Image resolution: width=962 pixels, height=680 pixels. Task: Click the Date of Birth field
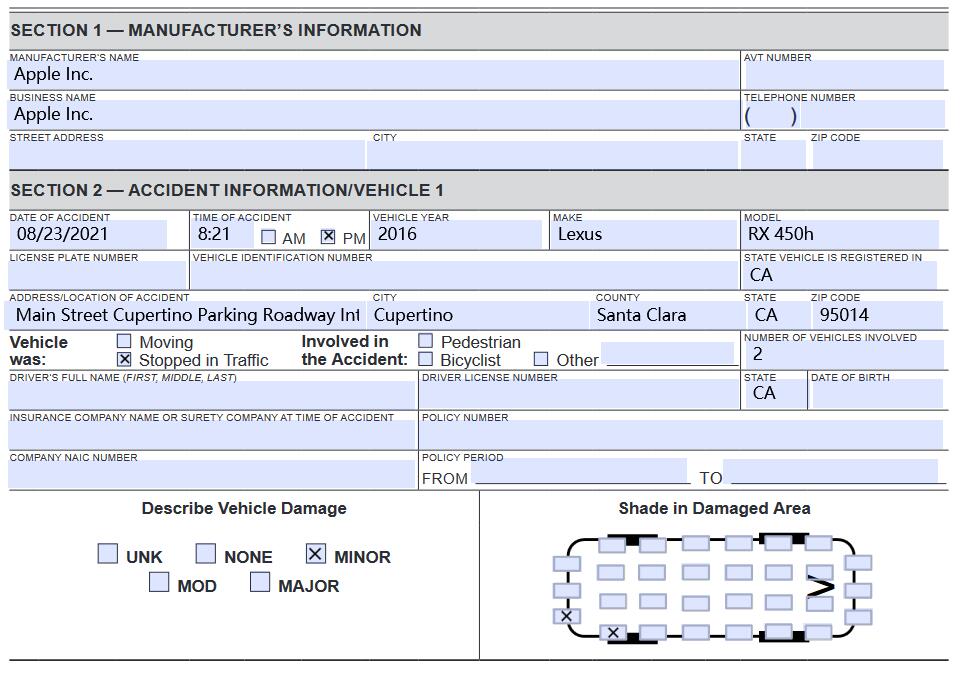pyautogui.click(x=877, y=395)
